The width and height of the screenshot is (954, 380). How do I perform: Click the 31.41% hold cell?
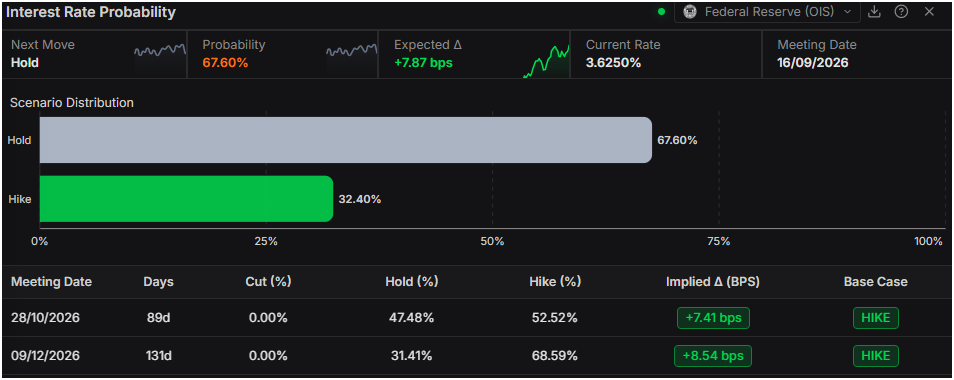[x=412, y=356]
